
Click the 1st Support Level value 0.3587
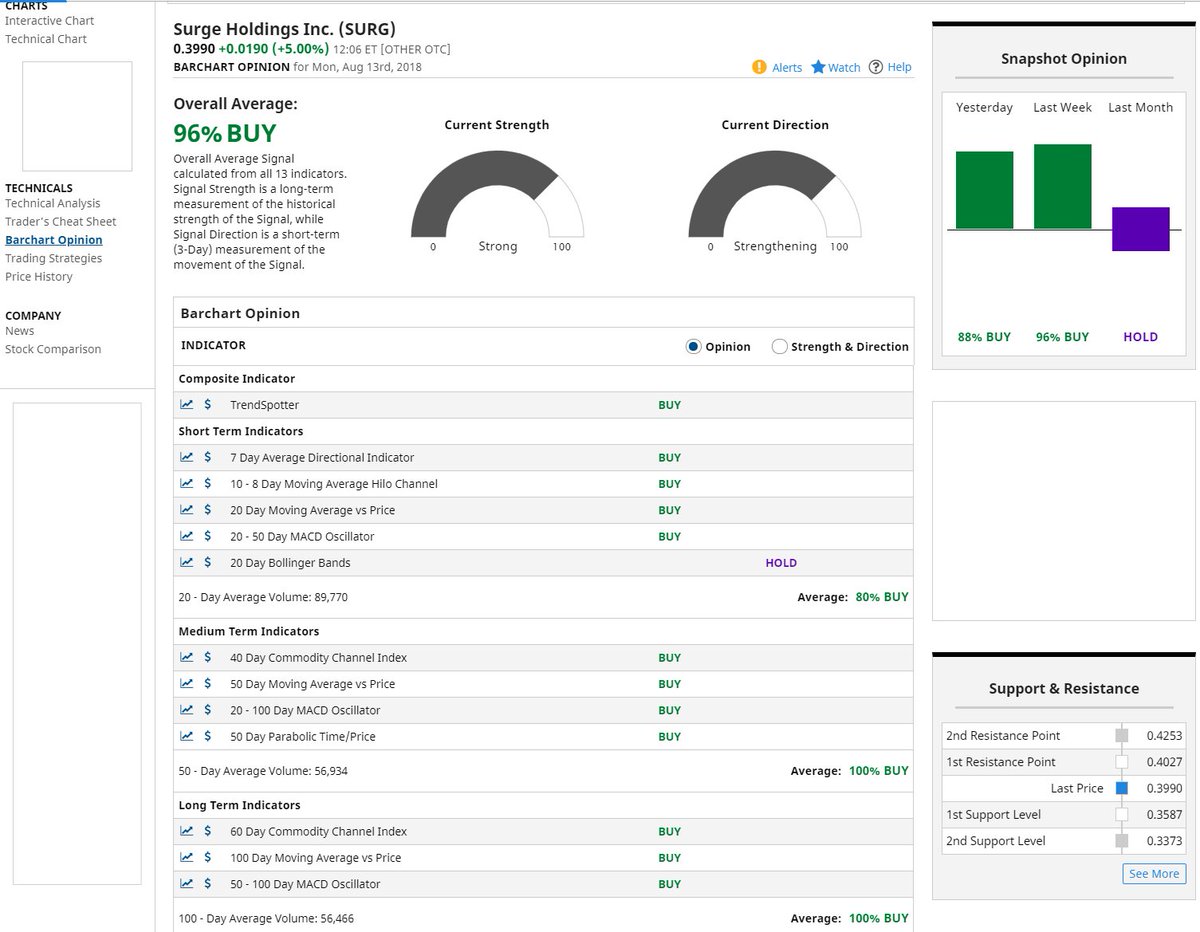[x=1164, y=814]
